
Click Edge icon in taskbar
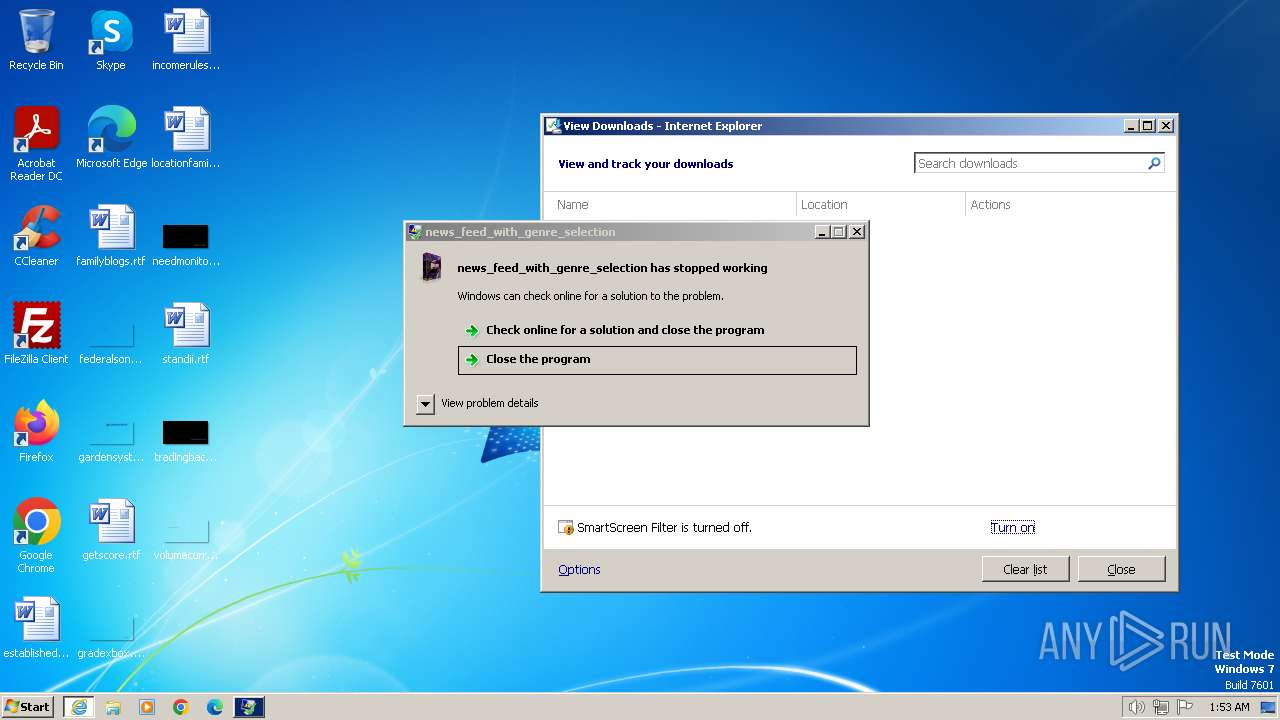pos(215,707)
